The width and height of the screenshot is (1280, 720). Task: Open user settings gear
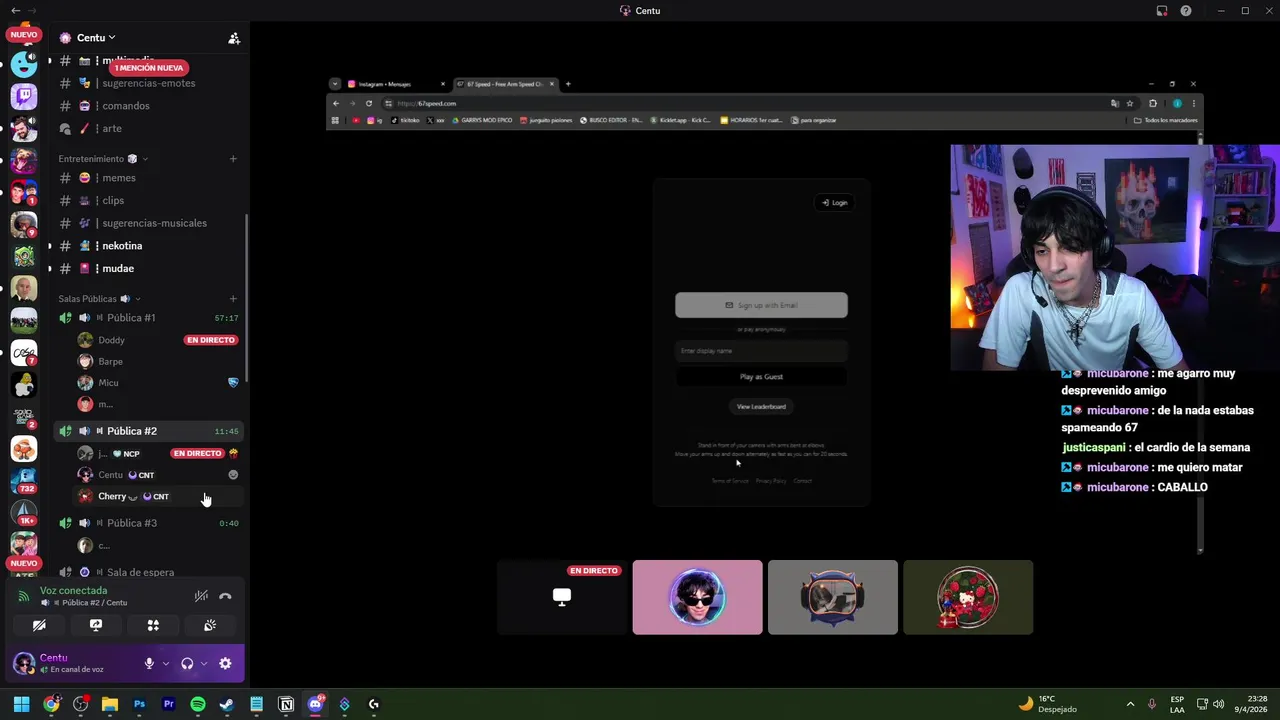(225, 663)
